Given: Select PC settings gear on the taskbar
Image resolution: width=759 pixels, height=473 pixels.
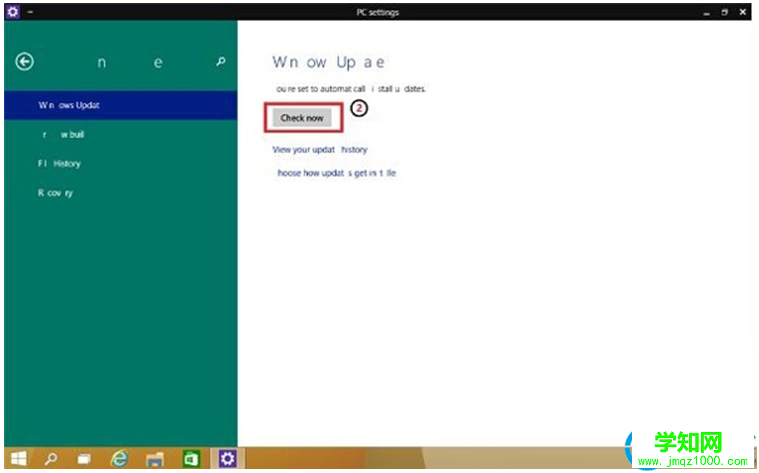Looking at the screenshot, I should 228,458.
